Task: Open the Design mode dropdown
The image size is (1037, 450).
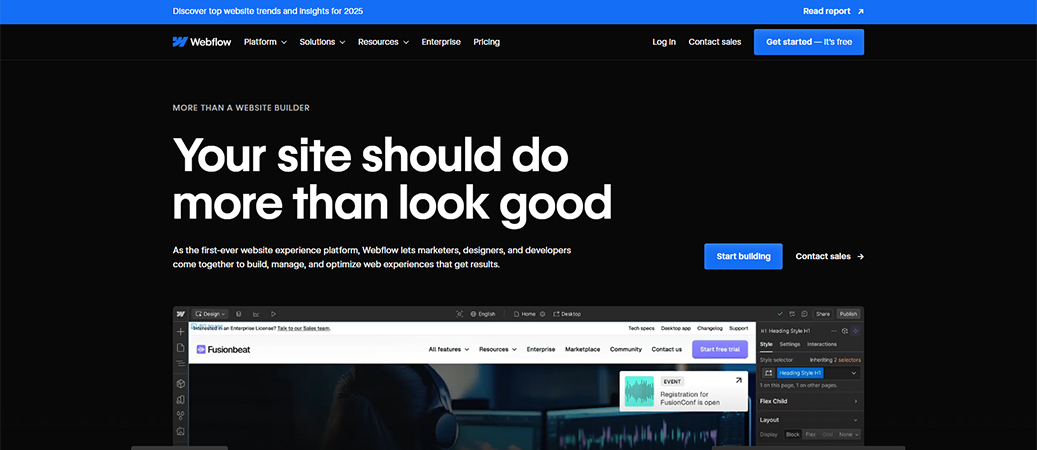Action: tap(211, 314)
